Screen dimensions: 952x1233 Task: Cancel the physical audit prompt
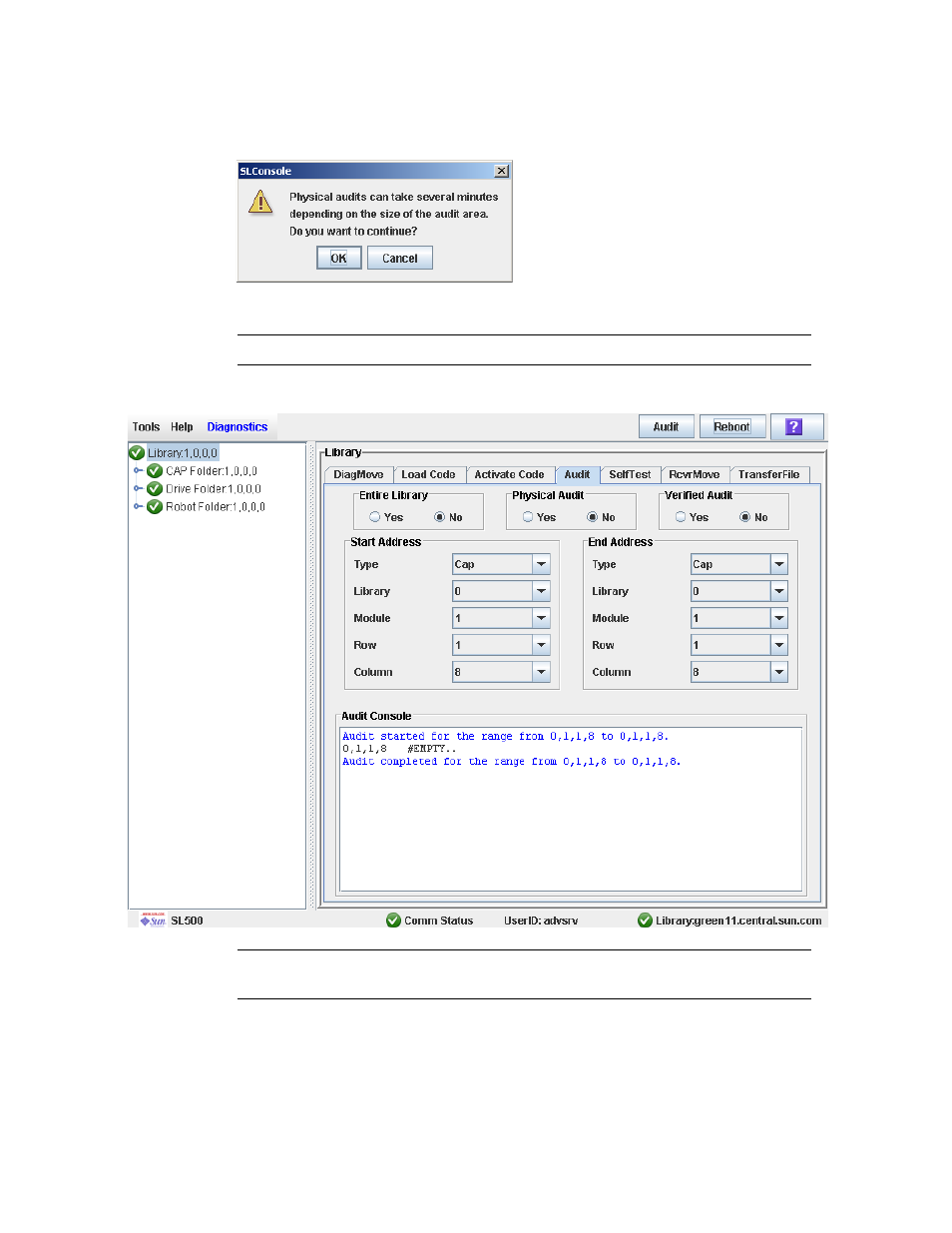(x=400, y=258)
